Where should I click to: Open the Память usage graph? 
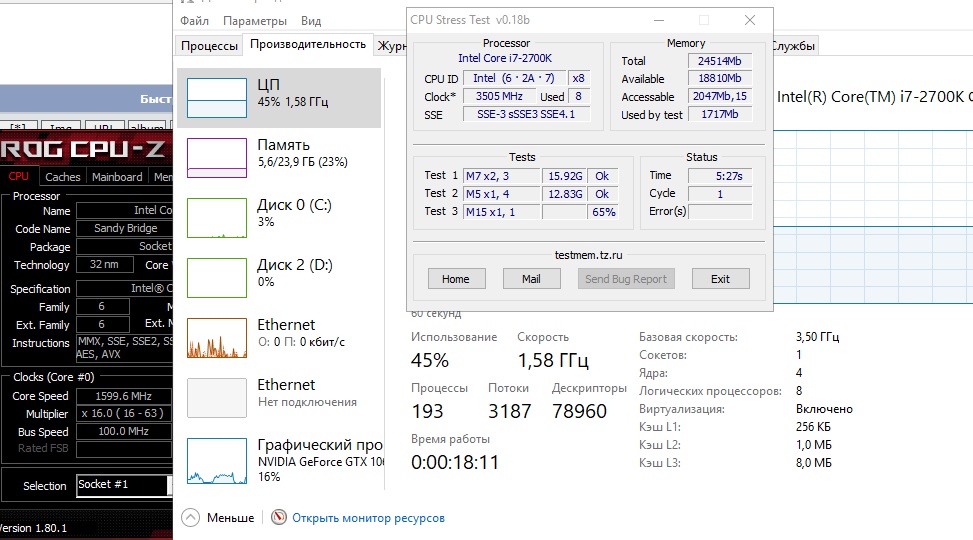pos(217,158)
